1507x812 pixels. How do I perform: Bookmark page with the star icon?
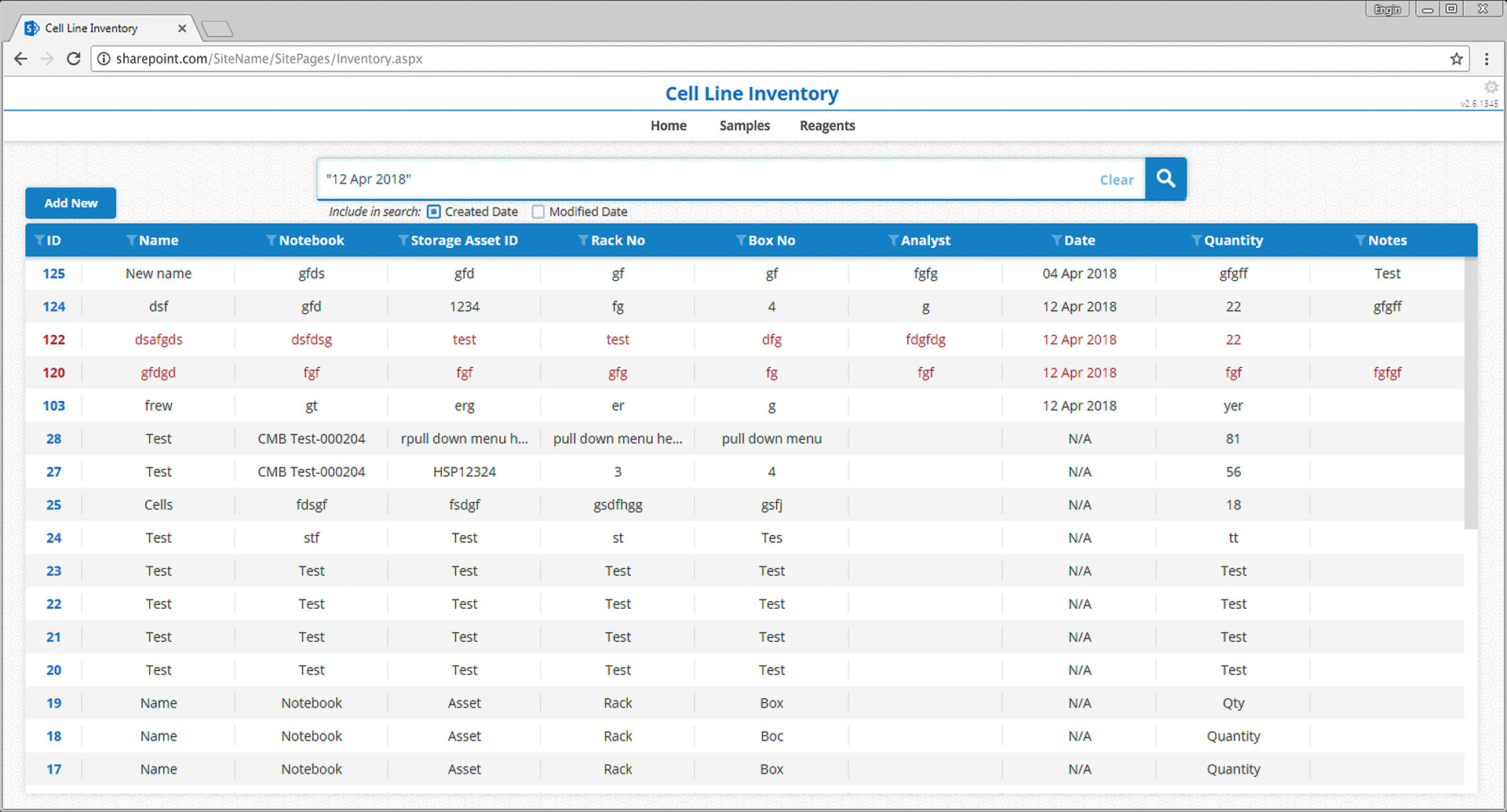(1457, 59)
